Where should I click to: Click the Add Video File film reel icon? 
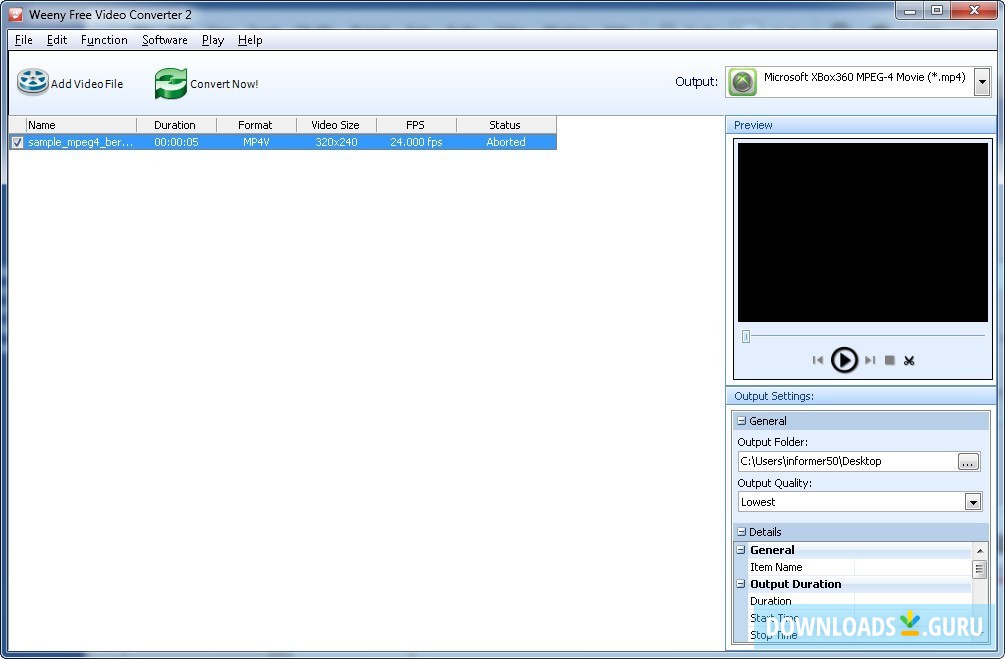point(33,83)
